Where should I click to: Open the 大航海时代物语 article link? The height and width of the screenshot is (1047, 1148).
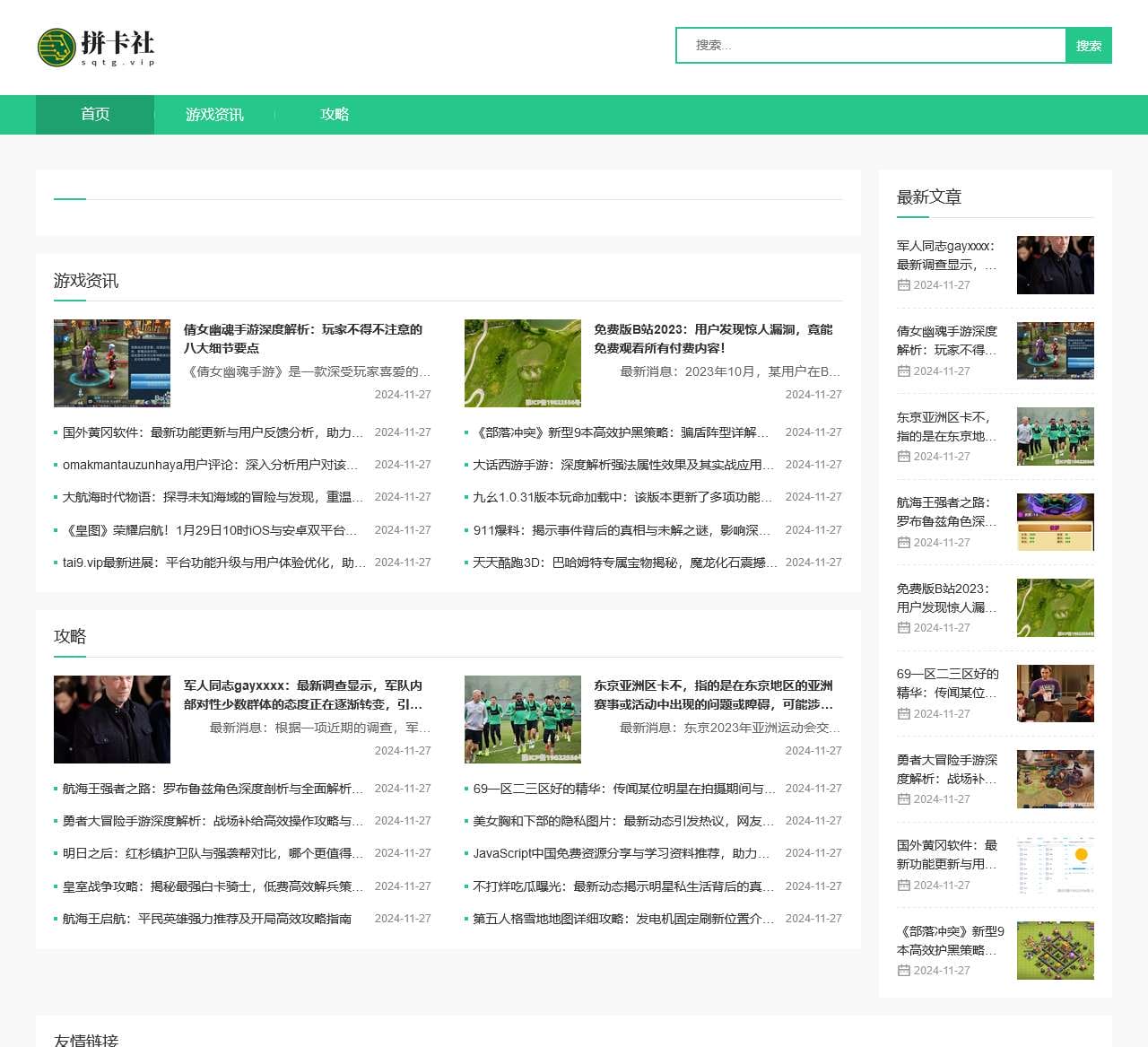point(213,497)
